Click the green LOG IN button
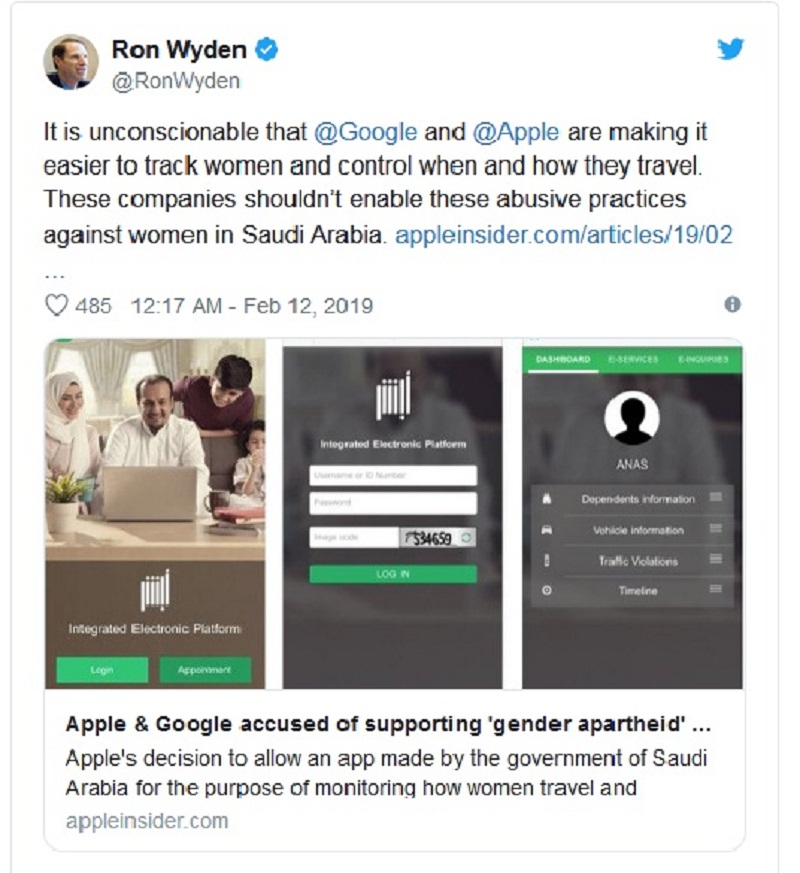 [x=393, y=574]
